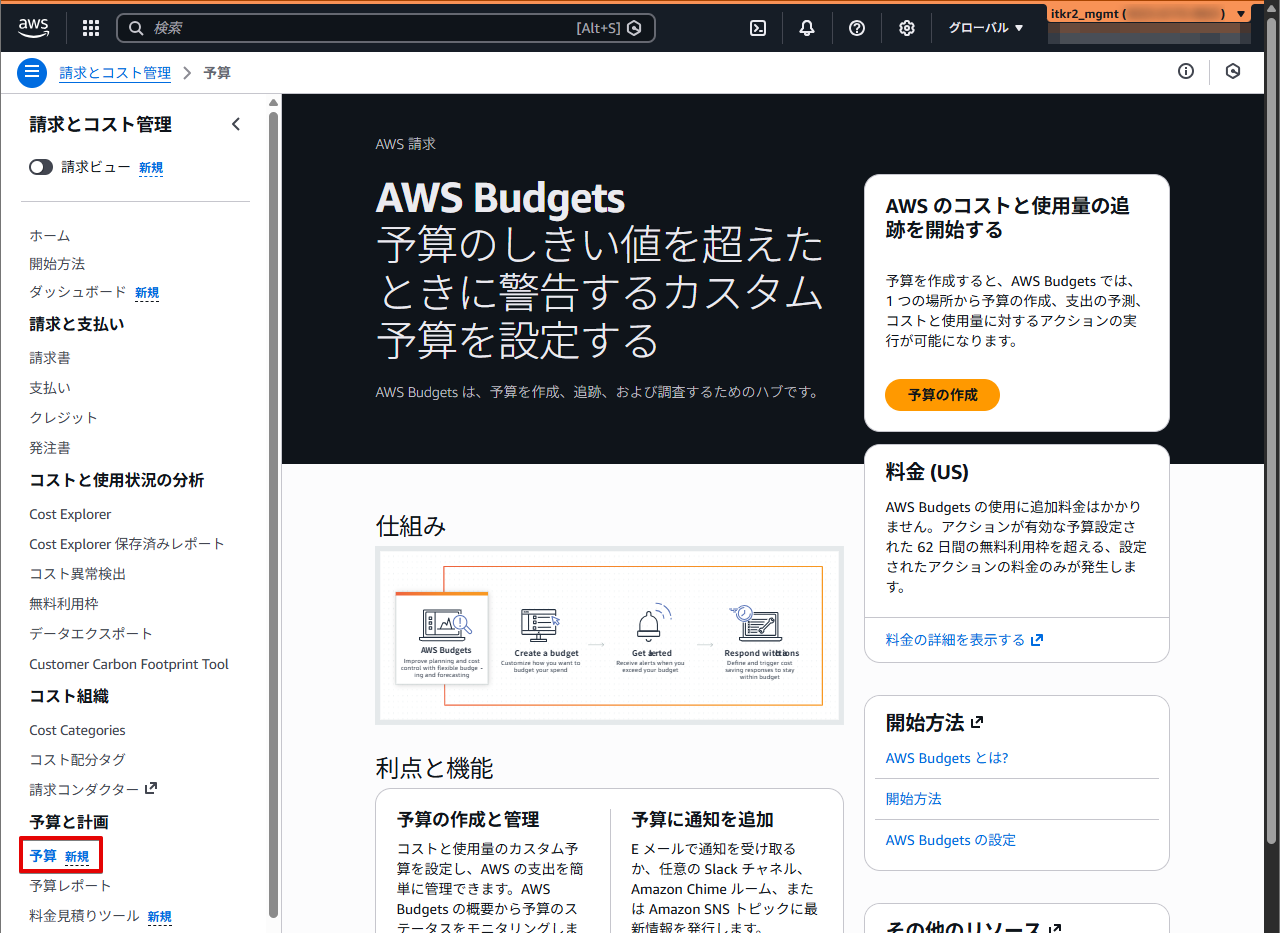Open コスト配分タグ in the sidebar
1280x933 pixels.
click(x=78, y=760)
